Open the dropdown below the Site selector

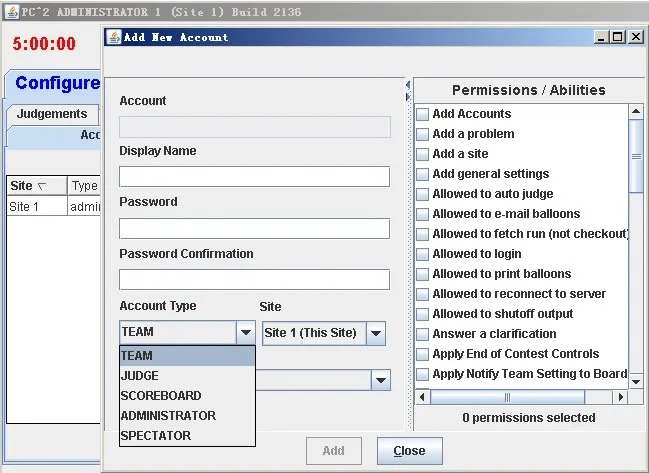point(380,380)
